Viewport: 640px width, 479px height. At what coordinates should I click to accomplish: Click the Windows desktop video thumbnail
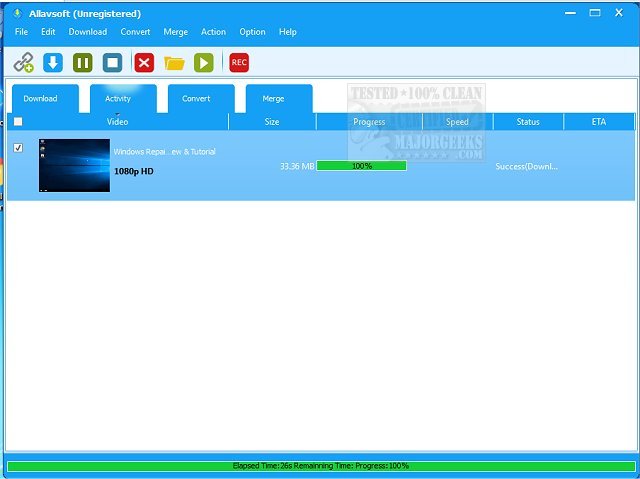pyautogui.click(x=74, y=165)
